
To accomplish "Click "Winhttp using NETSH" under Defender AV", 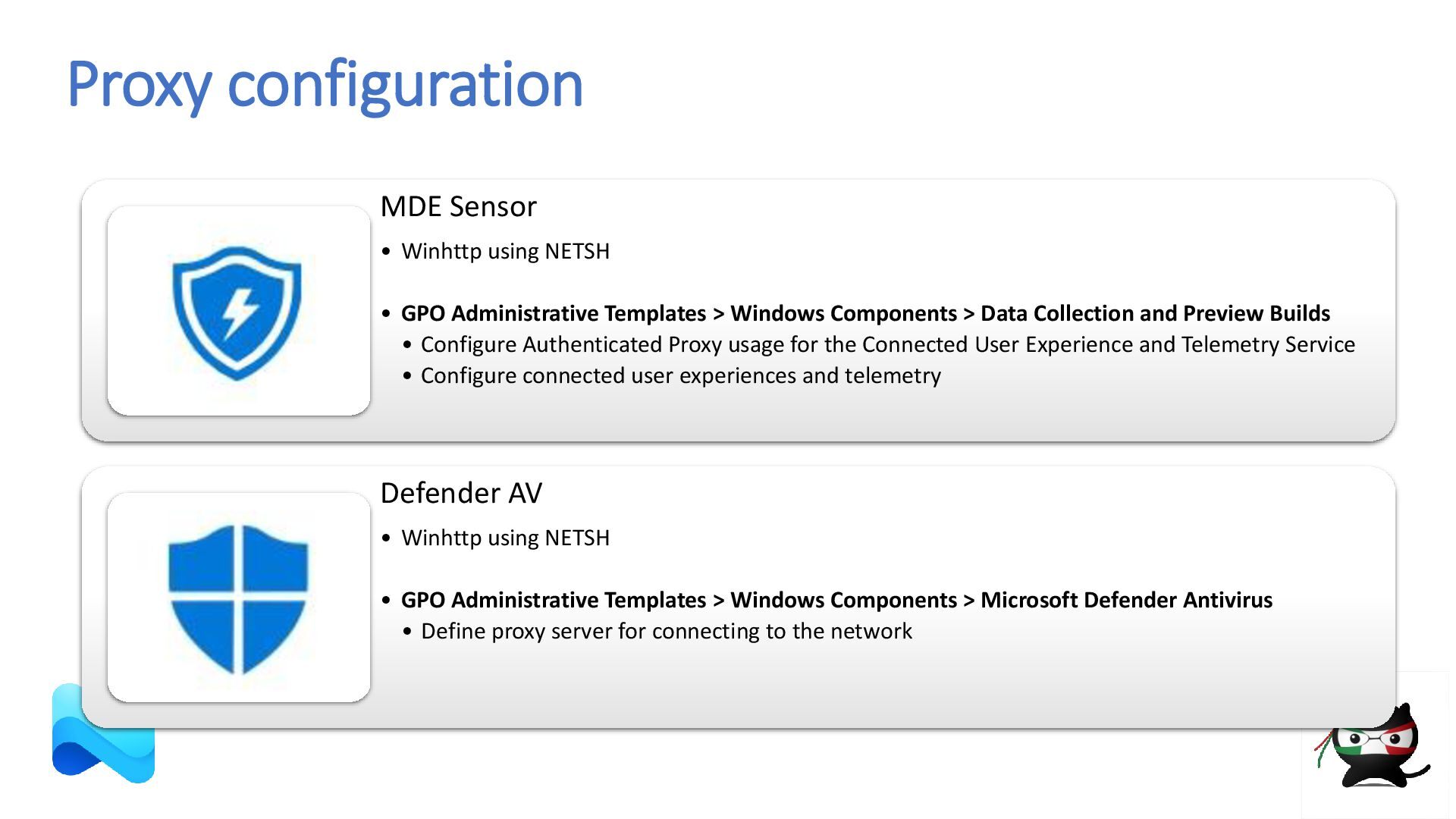I will click(x=505, y=538).
